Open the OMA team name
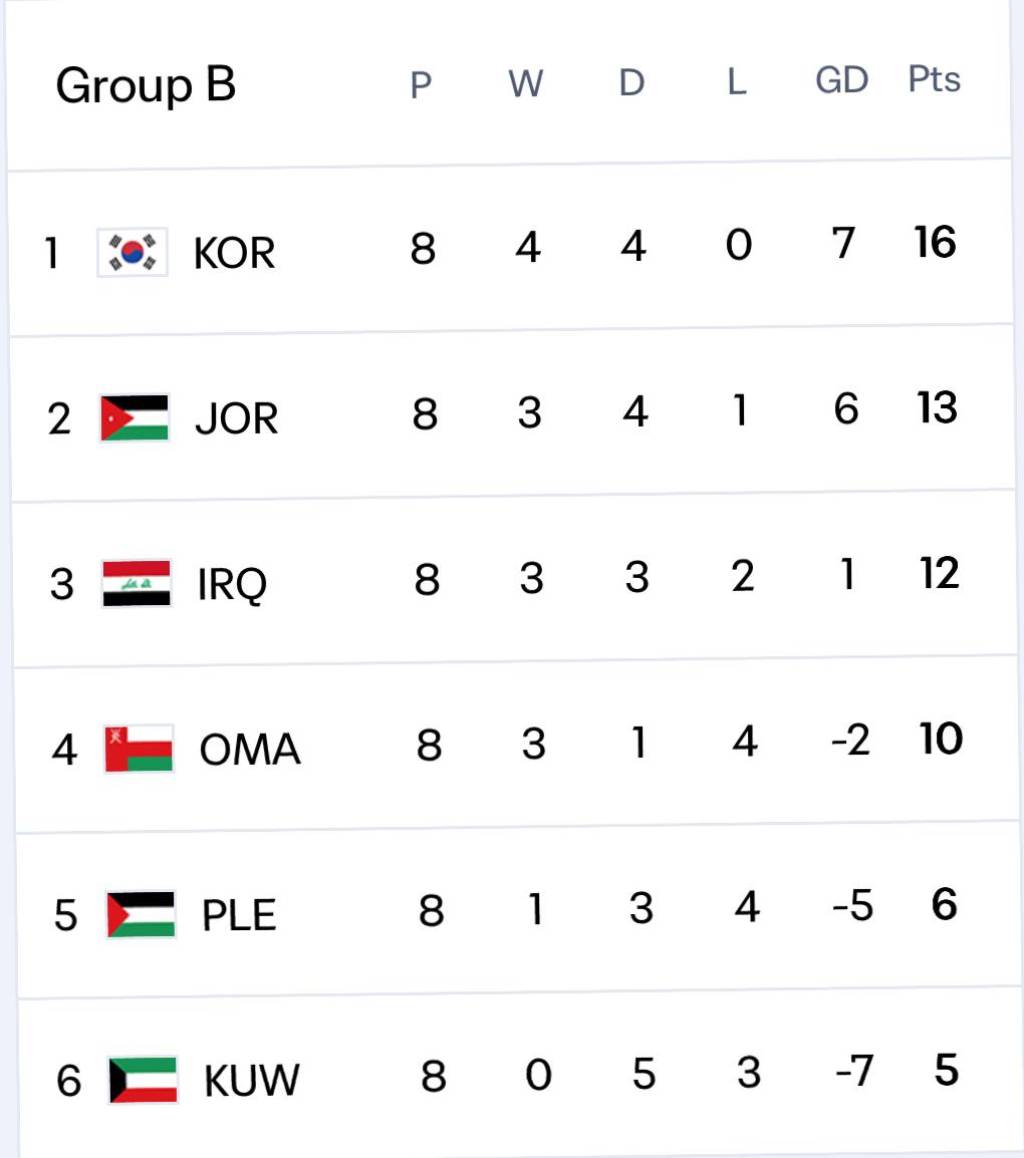 250,750
